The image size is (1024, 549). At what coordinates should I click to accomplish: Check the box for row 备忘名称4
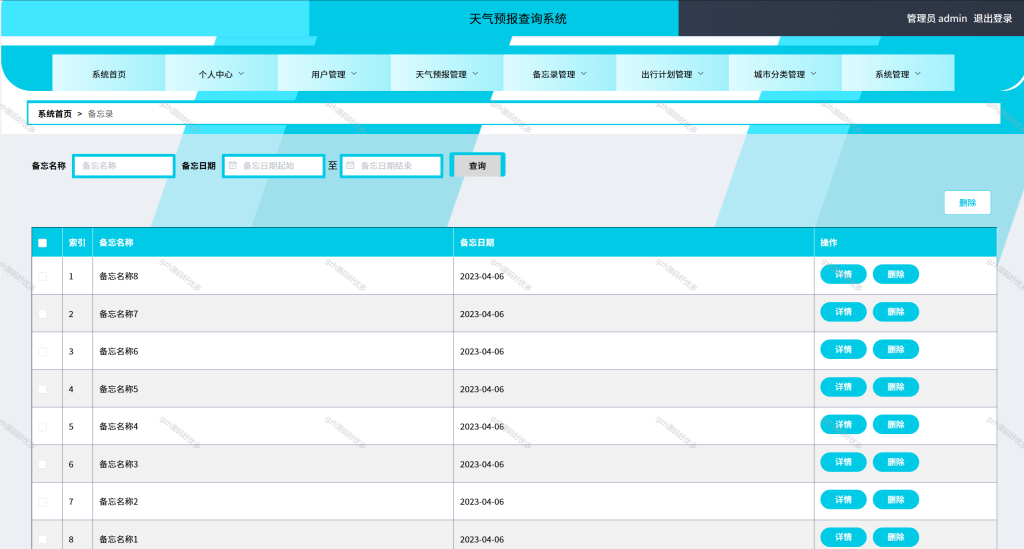tap(42, 427)
